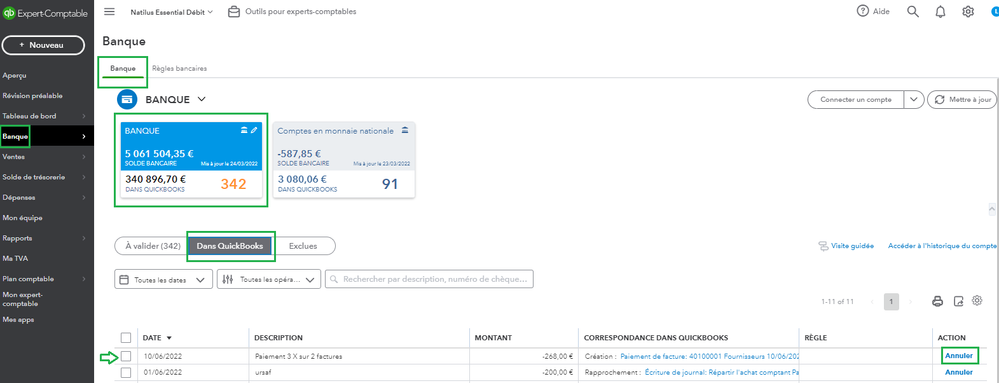Click Annuler for the ursaf transaction
This screenshot has height=383, width=999.
958,372
